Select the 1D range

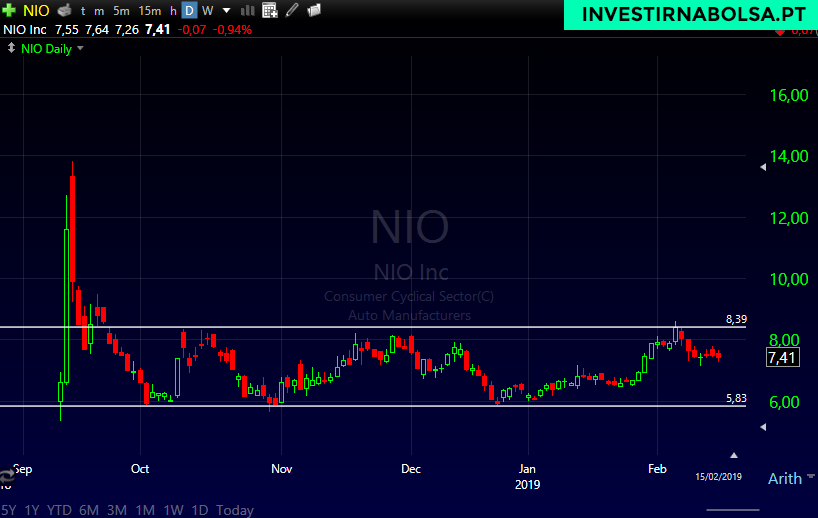200,510
